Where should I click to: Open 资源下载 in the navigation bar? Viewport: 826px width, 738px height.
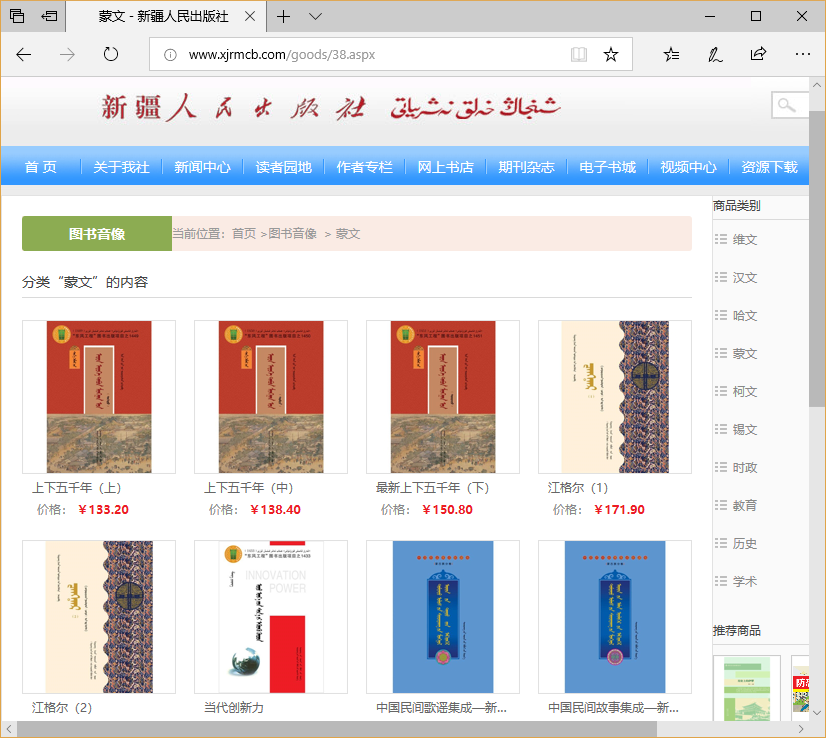tap(769, 167)
